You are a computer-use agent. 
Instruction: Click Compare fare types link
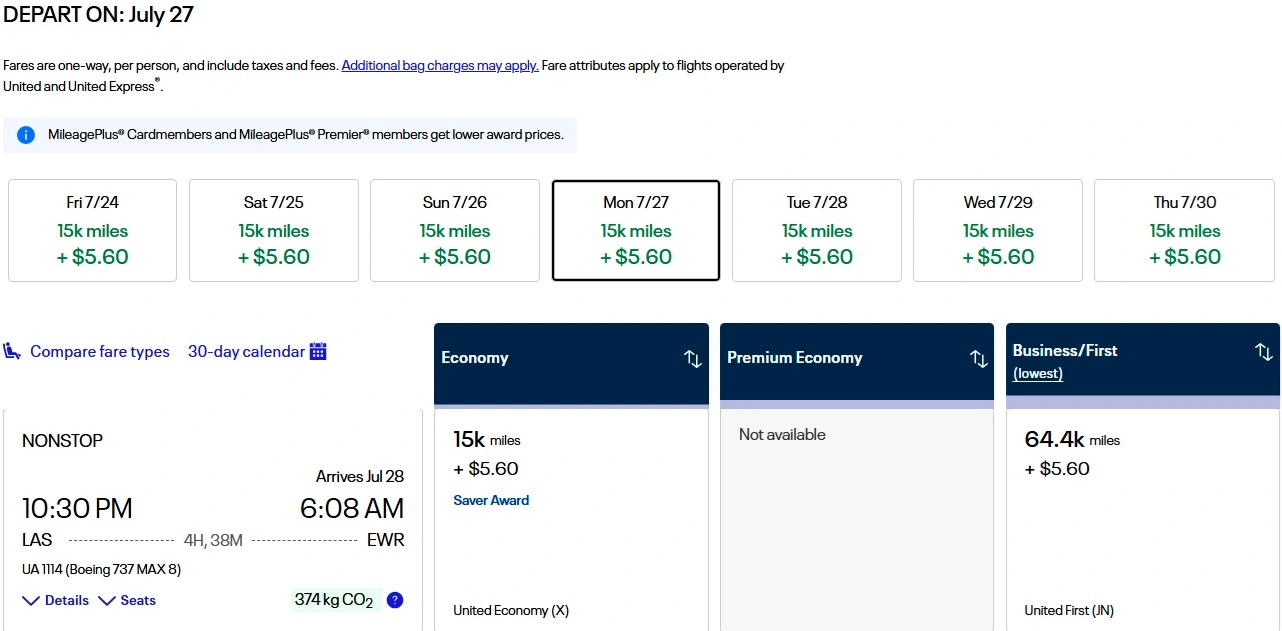100,352
